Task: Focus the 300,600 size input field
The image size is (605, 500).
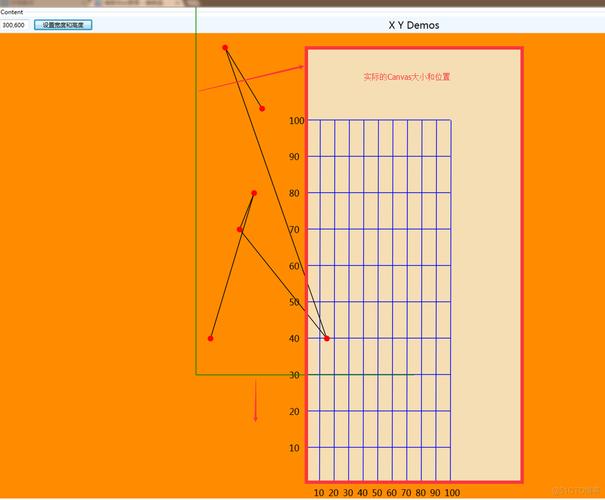Action: 16,24
